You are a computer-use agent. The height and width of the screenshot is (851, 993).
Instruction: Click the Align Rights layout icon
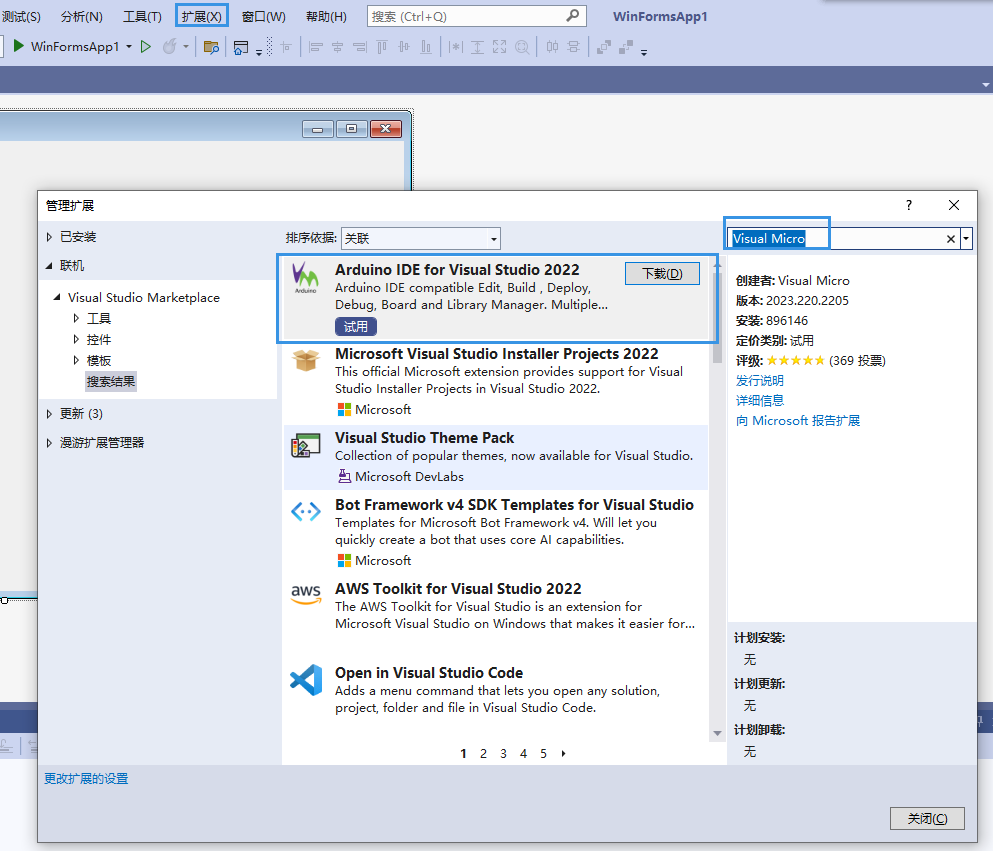pyautogui.click(x=360, y=47)
